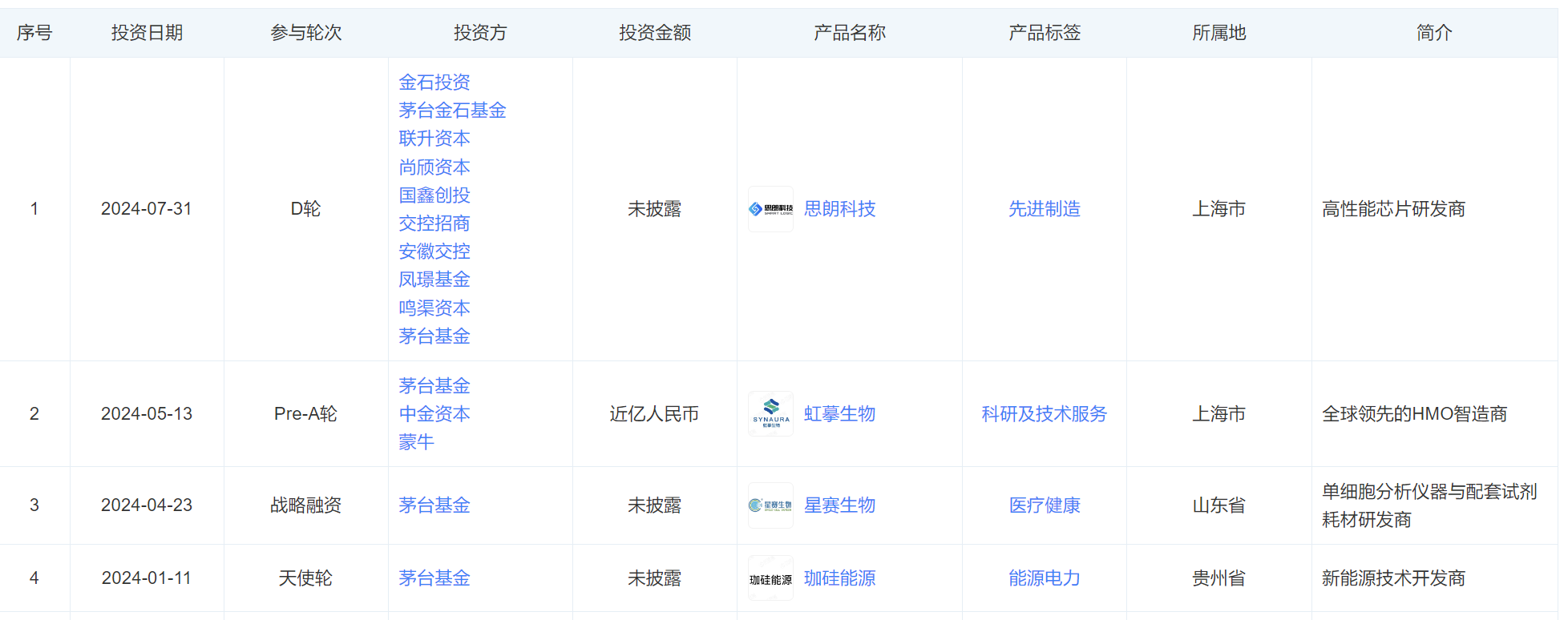Click the 简介 column header
Image resolution: width=1568 pixels, height=620 pixels.
point(1434,33)
